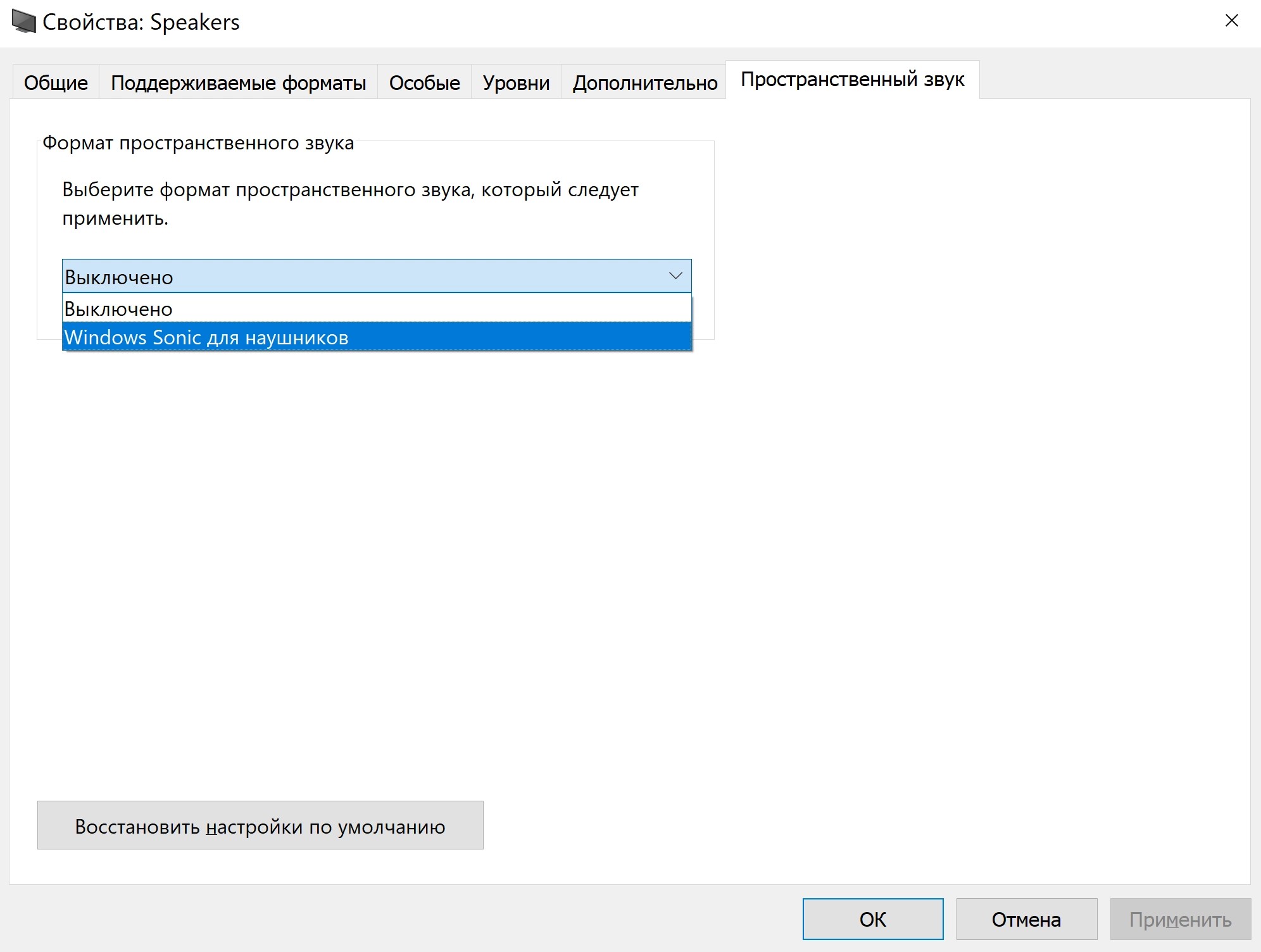
Task: Click the 'Свойства: Speakers' window title
Action: coord(141,22)
